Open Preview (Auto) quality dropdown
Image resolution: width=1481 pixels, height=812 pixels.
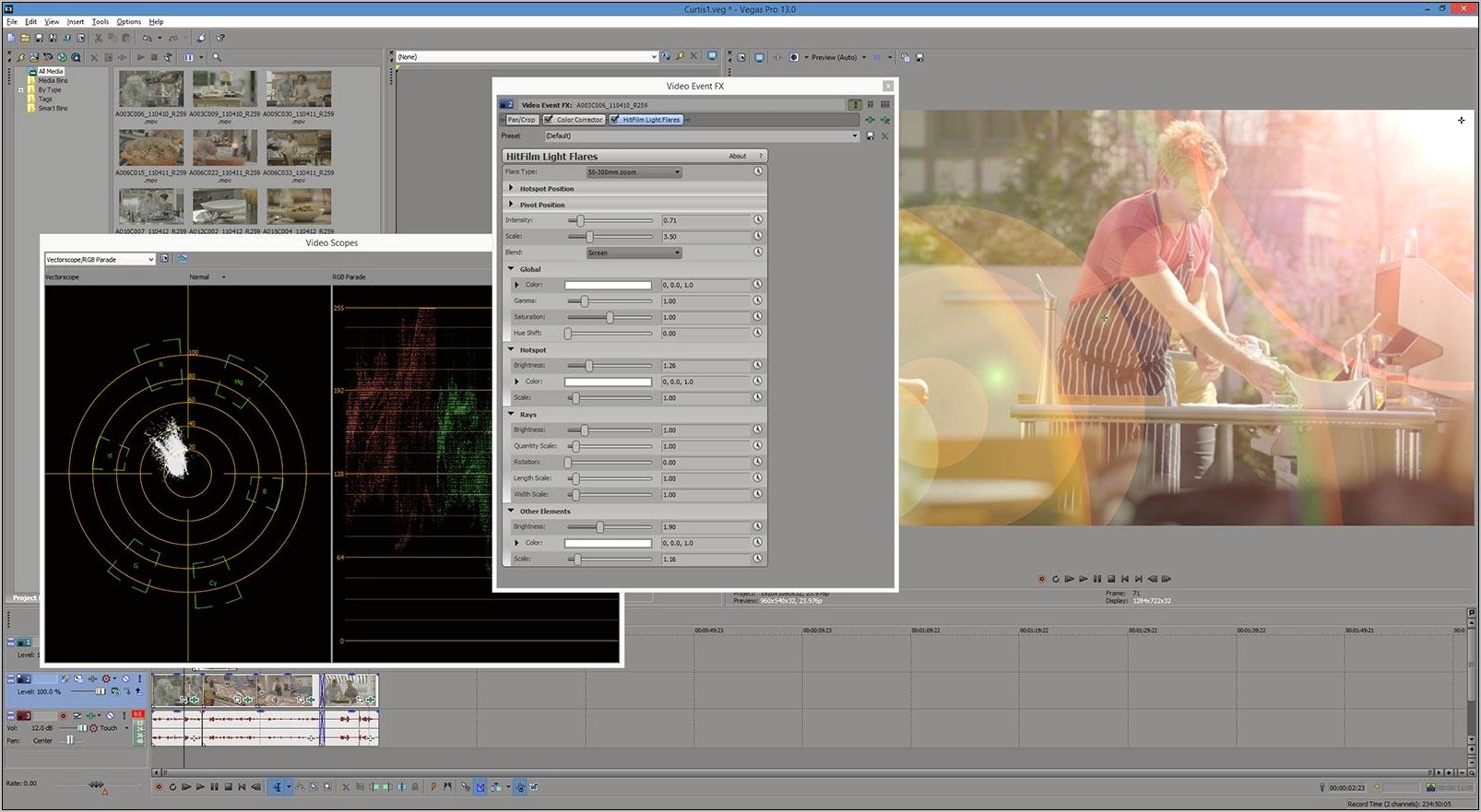click(x=839, y=57)
